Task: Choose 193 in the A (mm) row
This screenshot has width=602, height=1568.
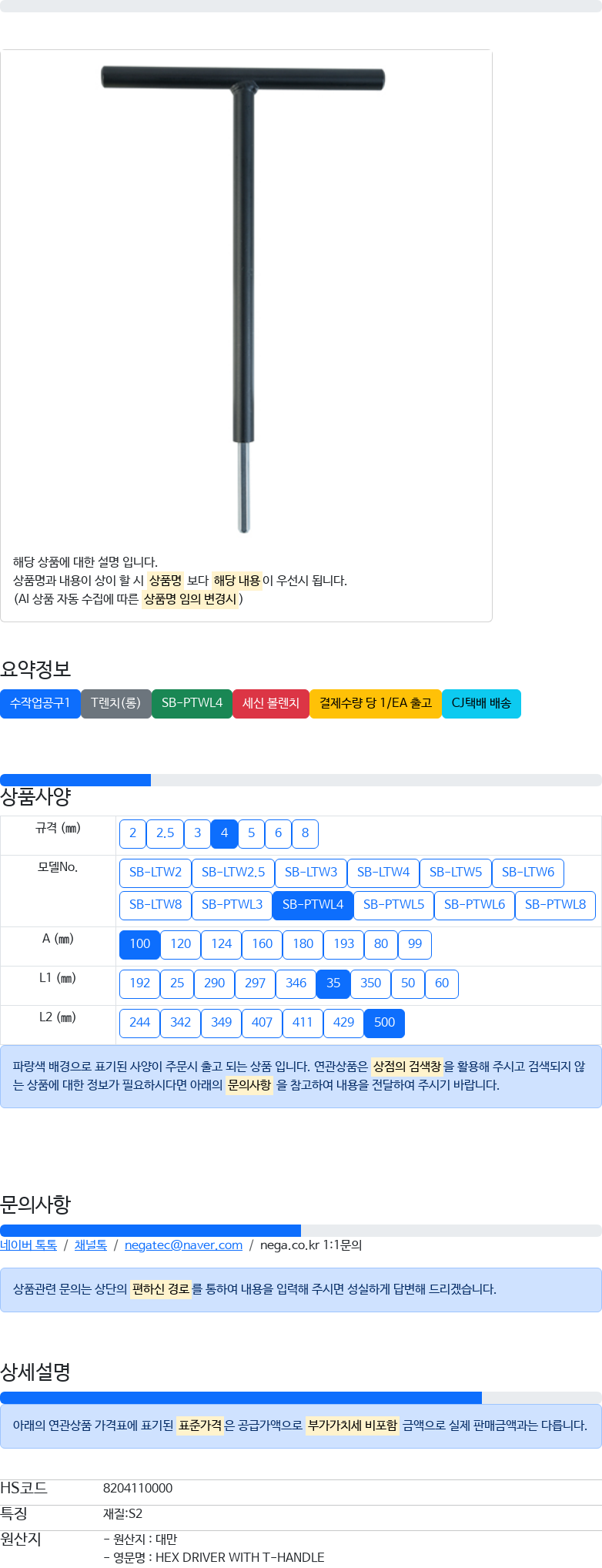Action: 344,944
